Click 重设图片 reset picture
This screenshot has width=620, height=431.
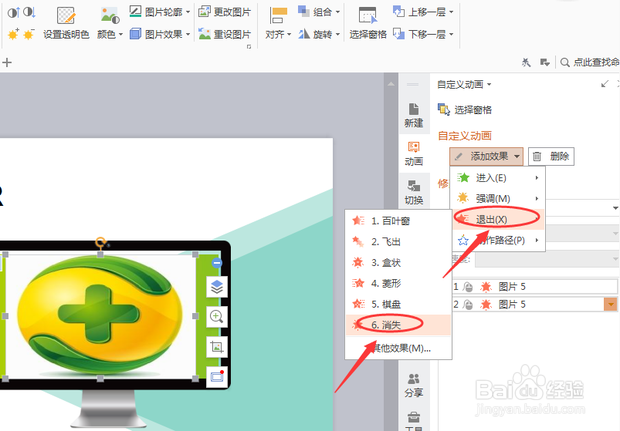point(224,34)
